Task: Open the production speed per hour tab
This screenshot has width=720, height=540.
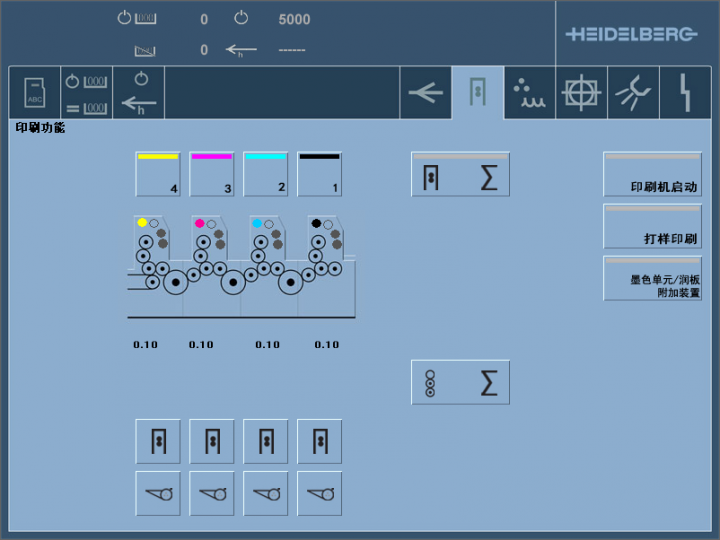Action: (139, 92)
